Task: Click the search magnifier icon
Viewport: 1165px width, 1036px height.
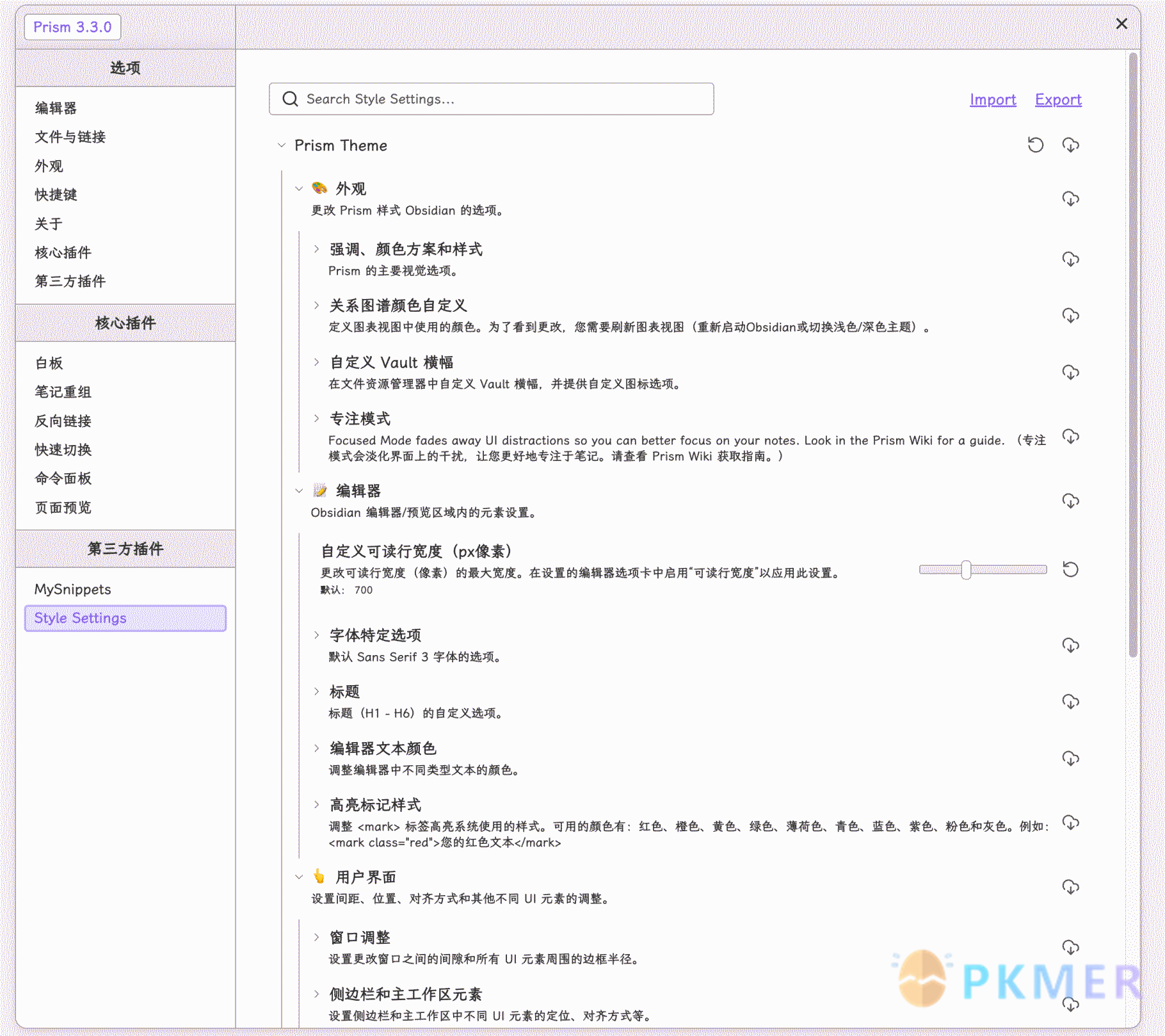Action: (290, 99)
